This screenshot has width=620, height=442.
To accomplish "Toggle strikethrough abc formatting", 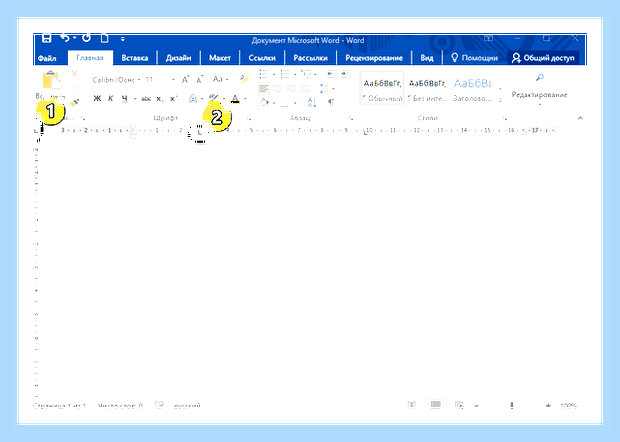I will (146, 98).
